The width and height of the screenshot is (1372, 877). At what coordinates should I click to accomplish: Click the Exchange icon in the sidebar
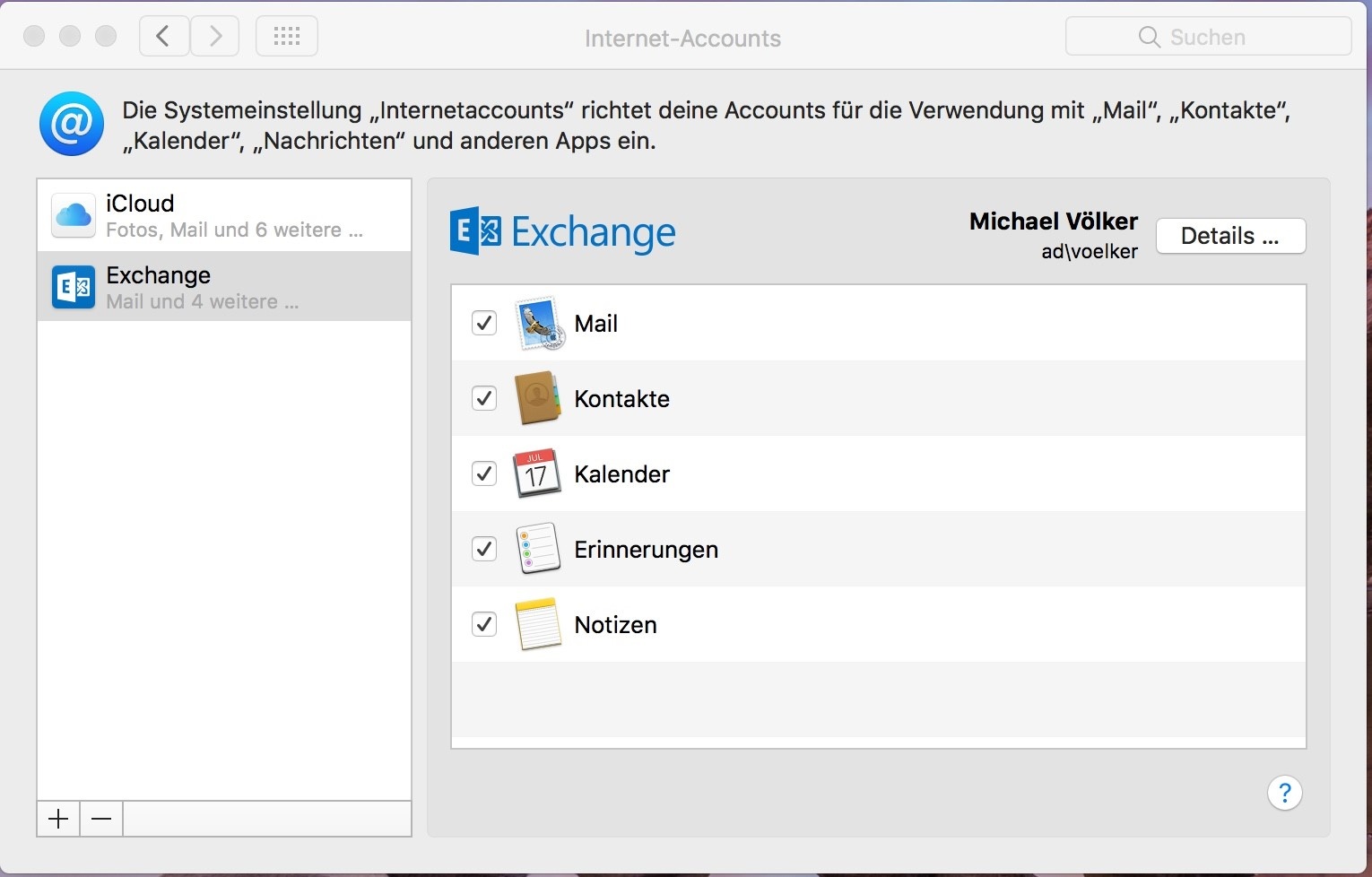74,287
